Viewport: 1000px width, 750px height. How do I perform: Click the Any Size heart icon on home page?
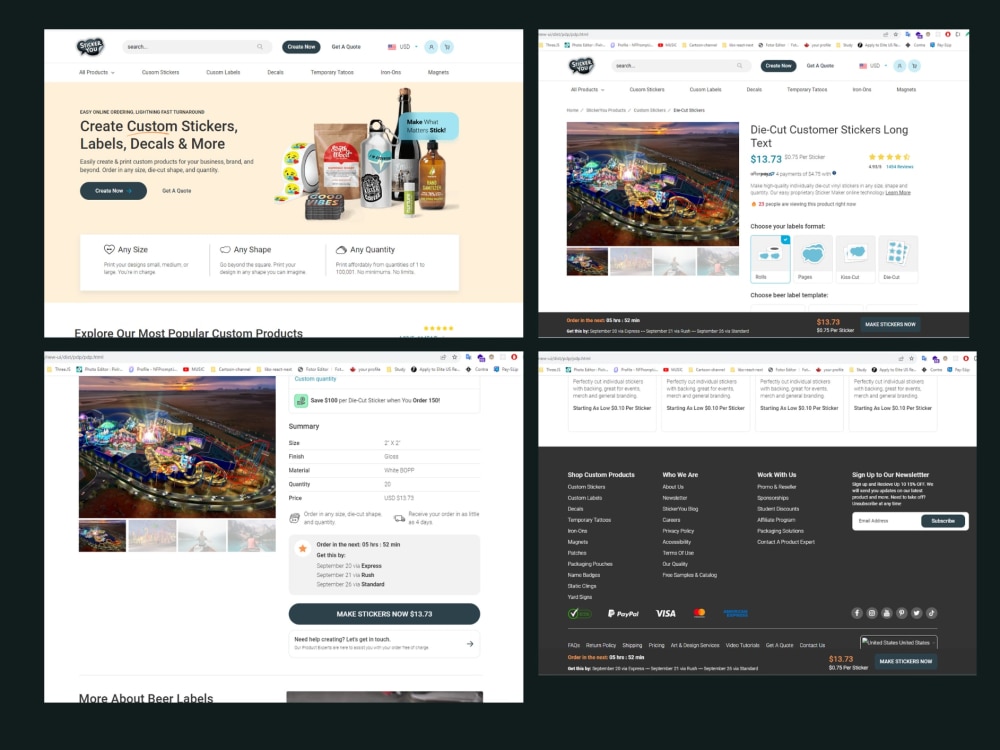tap(109, 249)
